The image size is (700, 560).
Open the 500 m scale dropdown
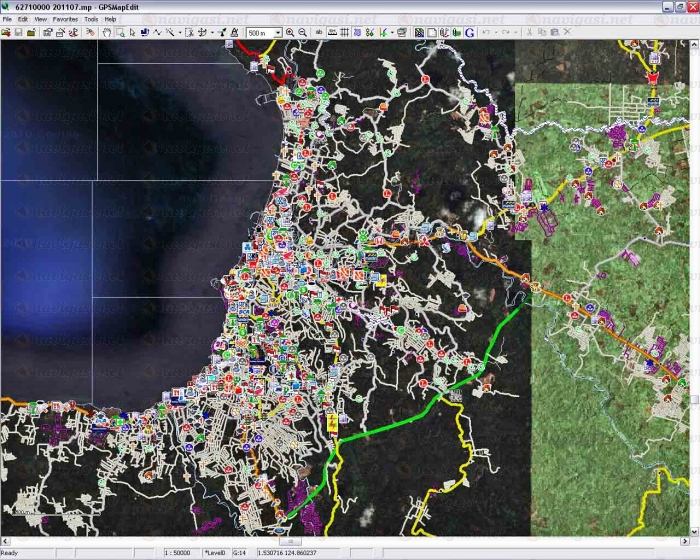click(x=277, y=32)
